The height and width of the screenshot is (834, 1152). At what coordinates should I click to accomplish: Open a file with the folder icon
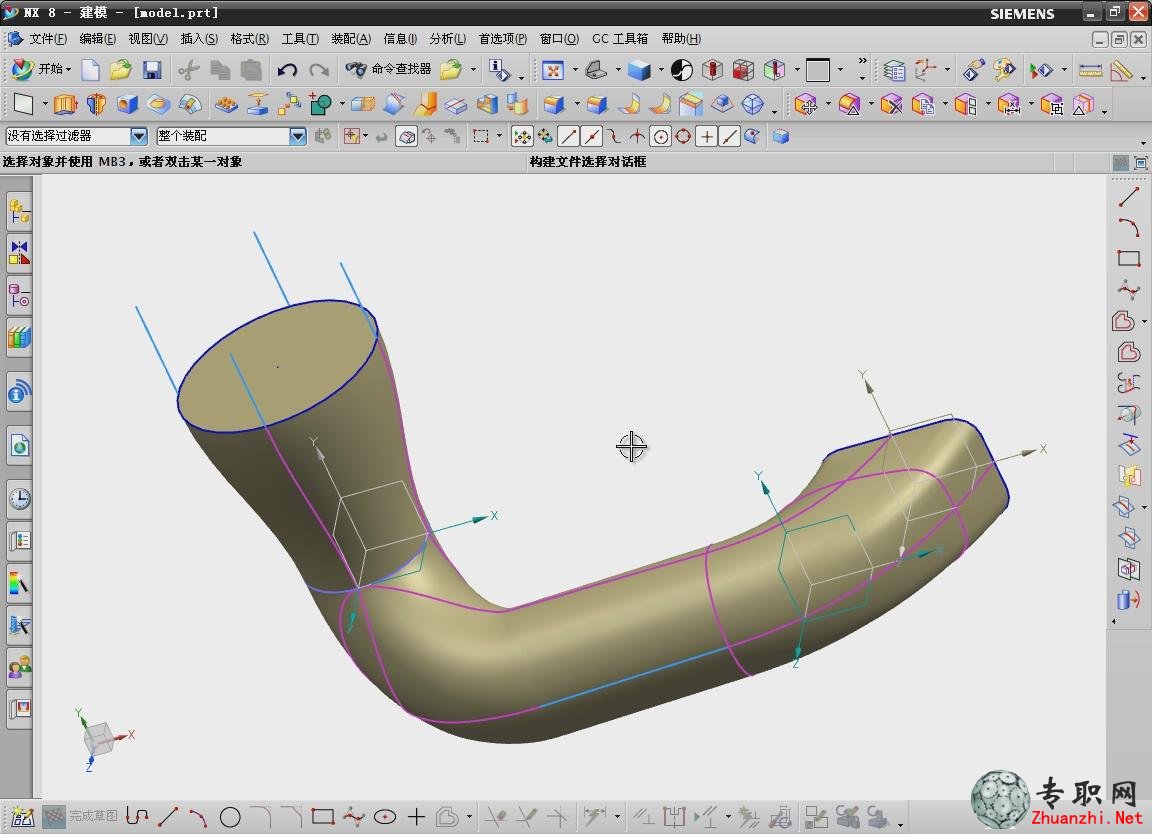pyautogui.click(x=120, y=70)
